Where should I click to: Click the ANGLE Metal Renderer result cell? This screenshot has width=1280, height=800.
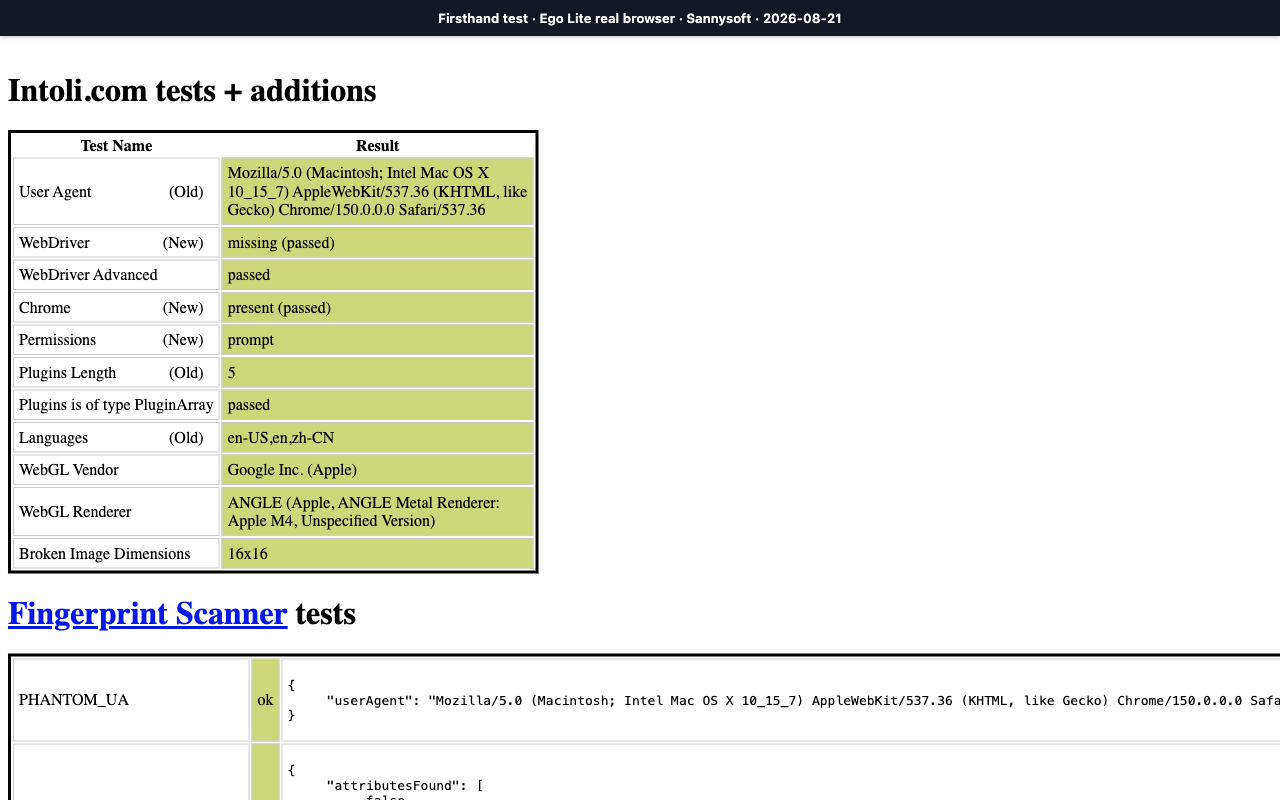377,512
